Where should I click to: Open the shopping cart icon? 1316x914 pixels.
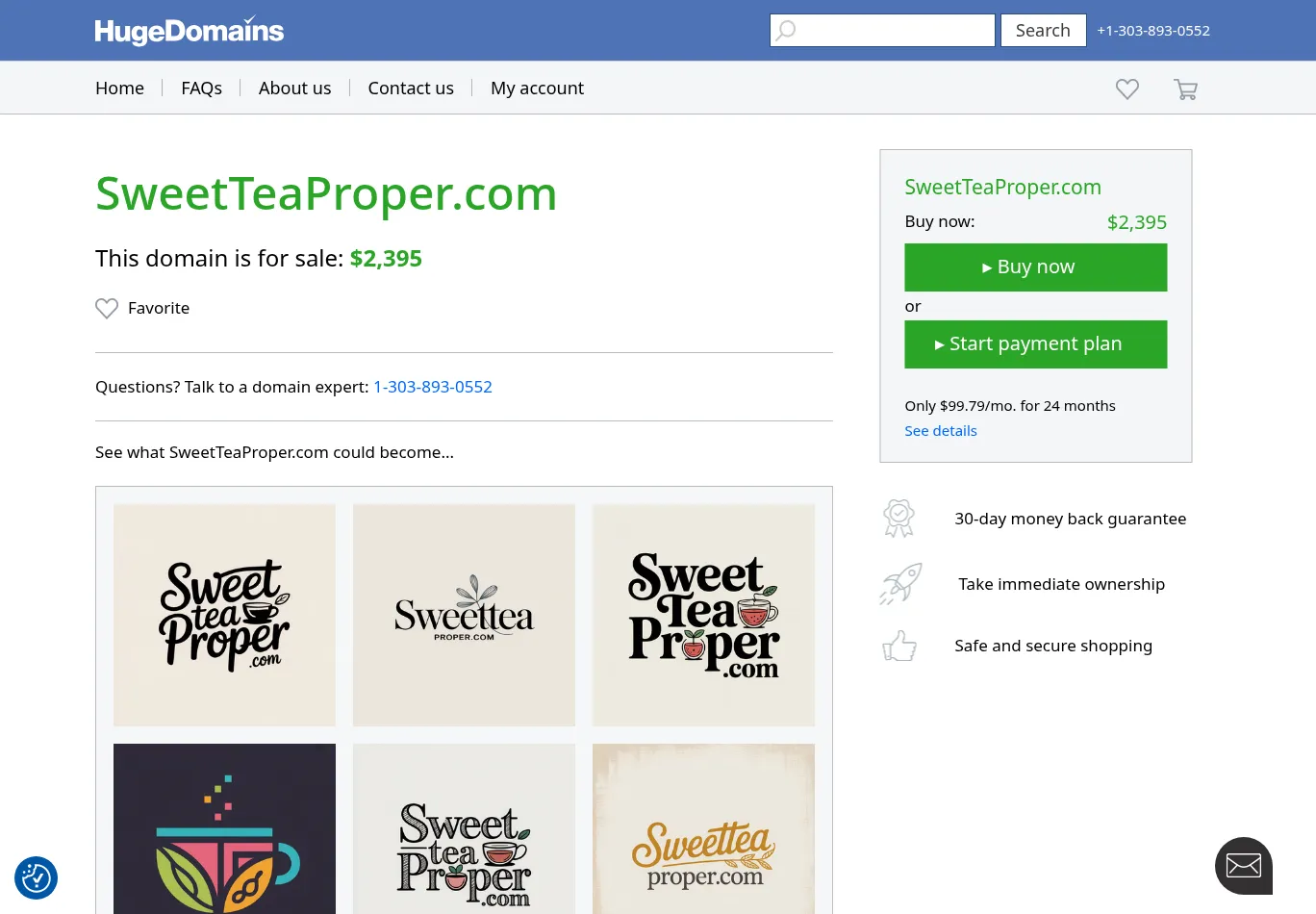click(x=1185, y=89)
